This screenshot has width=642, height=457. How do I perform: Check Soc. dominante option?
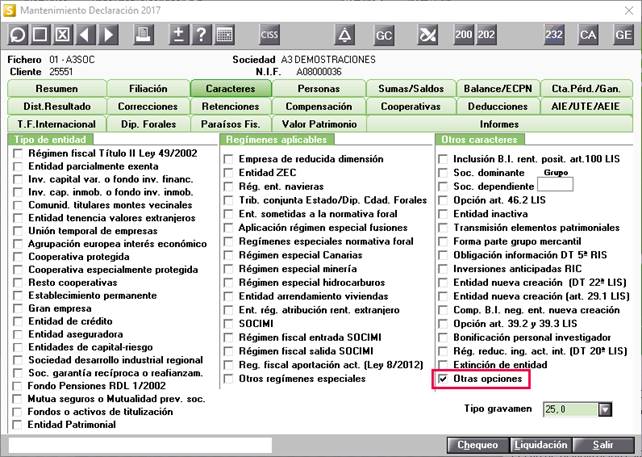pyautogui.click(x=443, y=173)
